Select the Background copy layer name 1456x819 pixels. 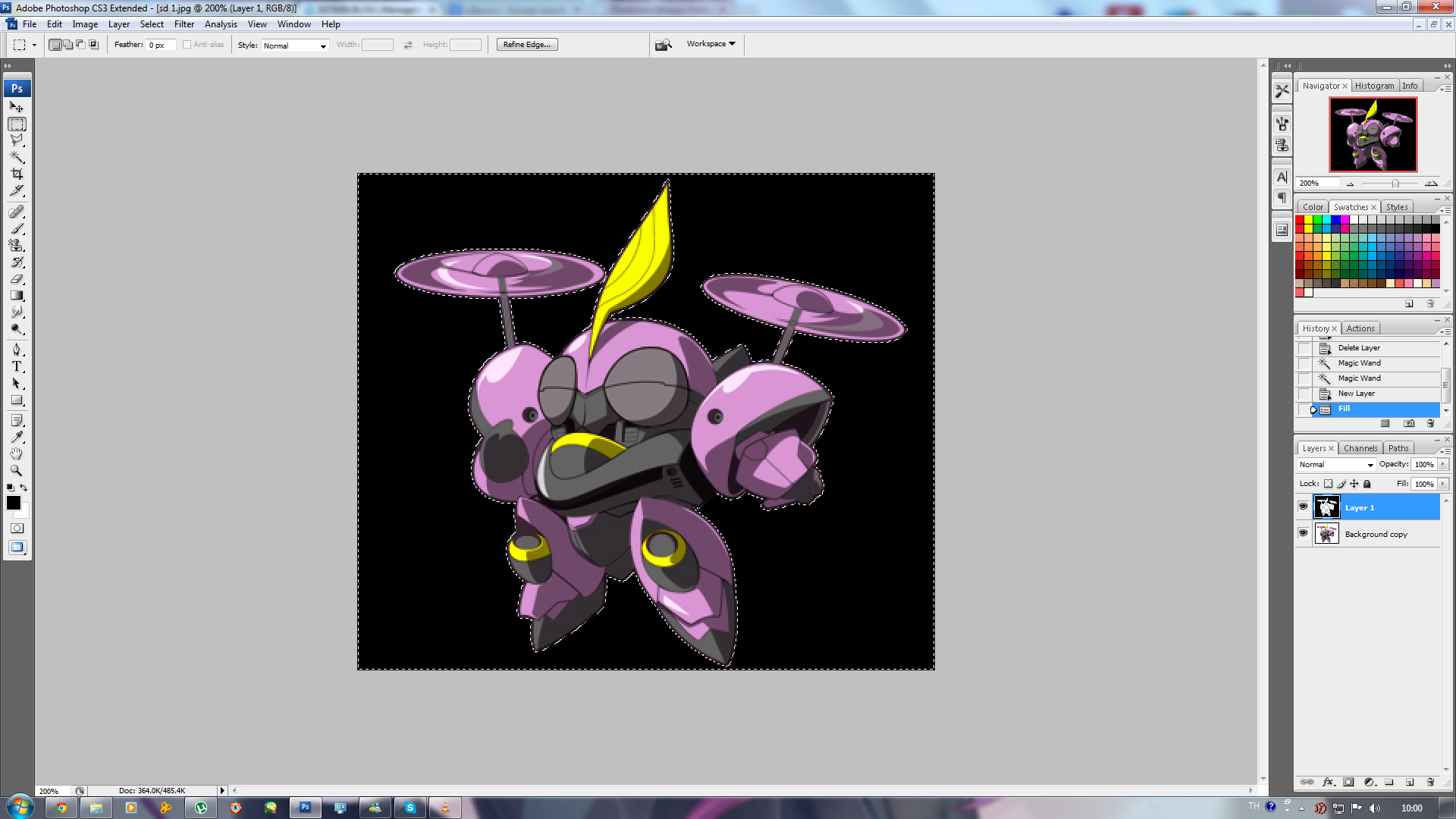(x=1376, y=535)
